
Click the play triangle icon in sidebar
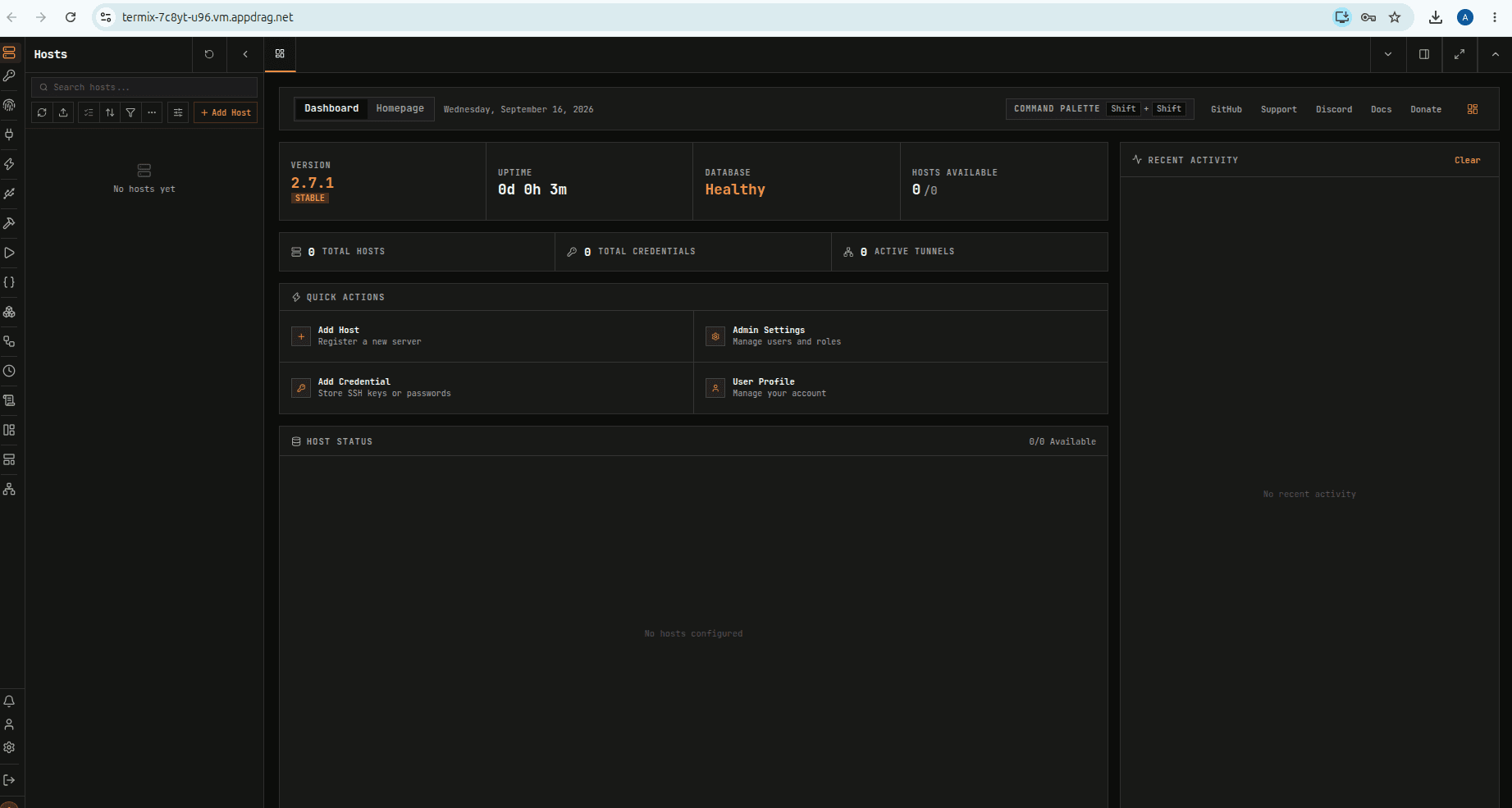pyautogui.click(x=9, y=253)
